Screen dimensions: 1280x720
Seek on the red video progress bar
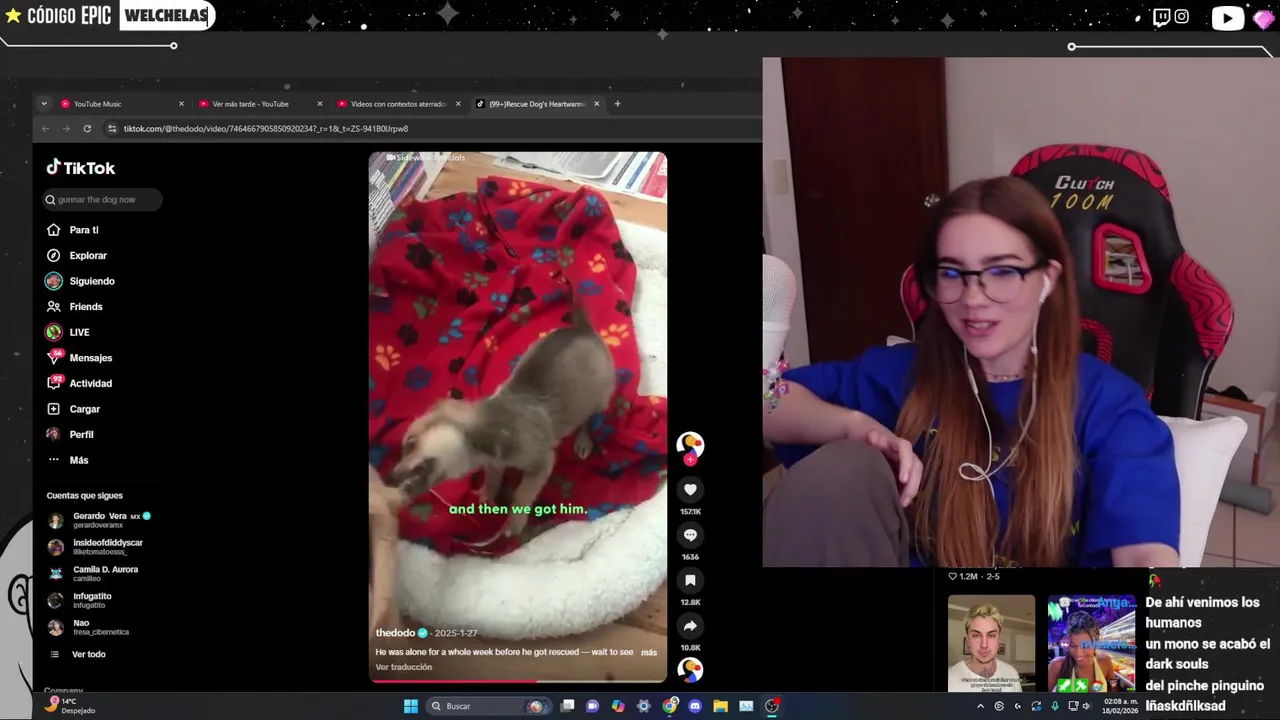(x=518, y=681)
